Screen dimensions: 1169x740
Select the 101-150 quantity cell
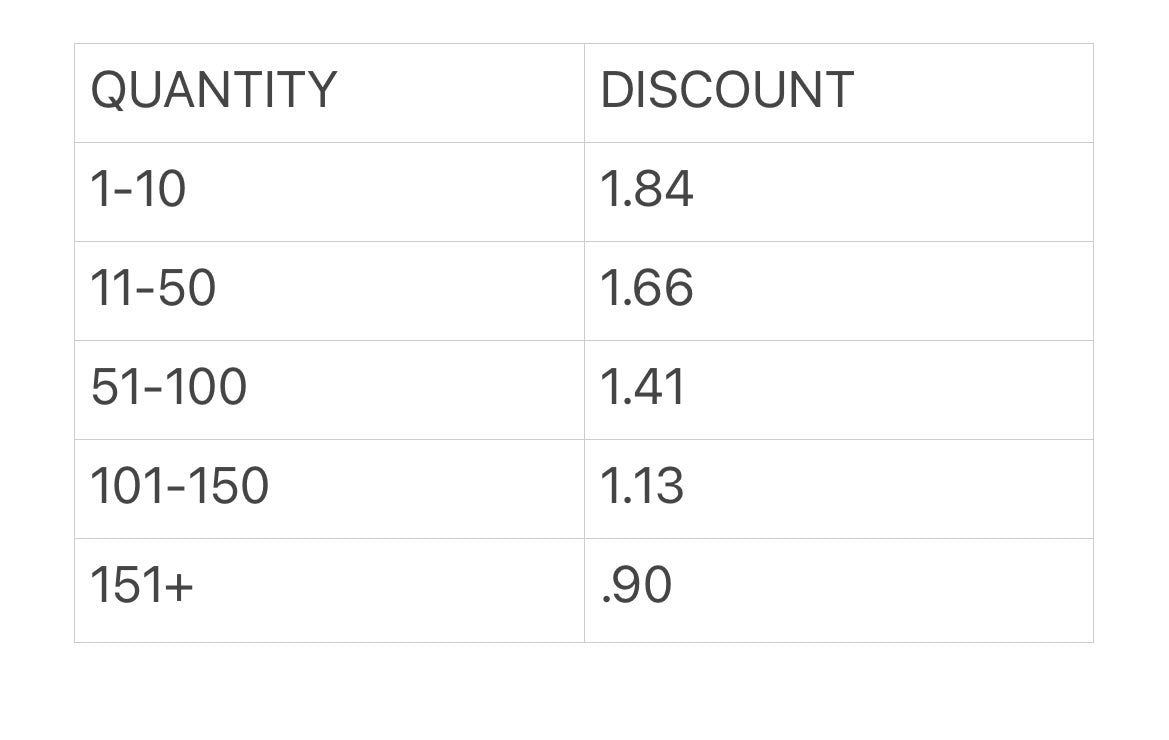pos(180,486)
